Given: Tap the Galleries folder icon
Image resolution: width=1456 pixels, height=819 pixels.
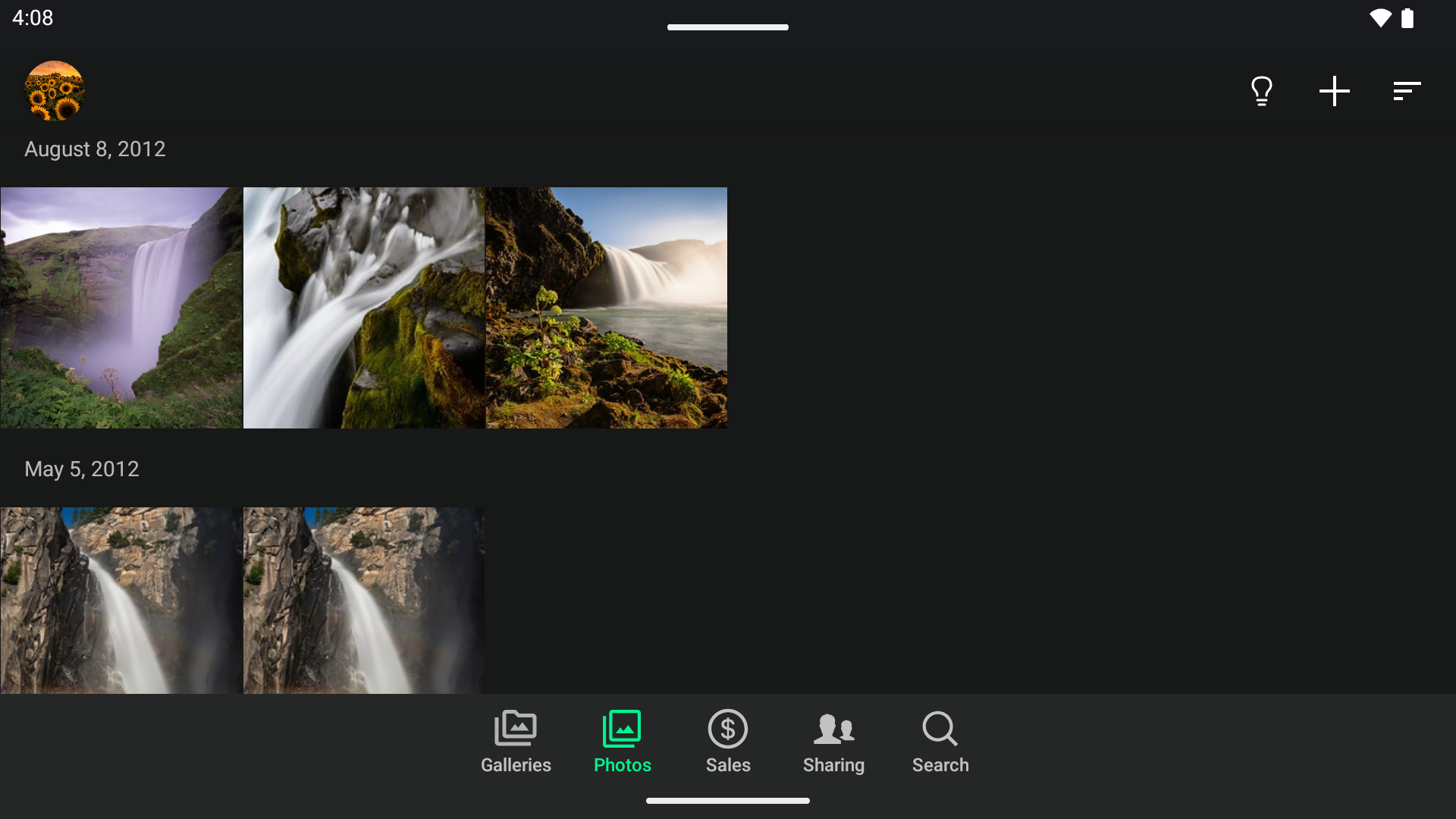Looking at the screenshot, I should (x=516, y=728).
